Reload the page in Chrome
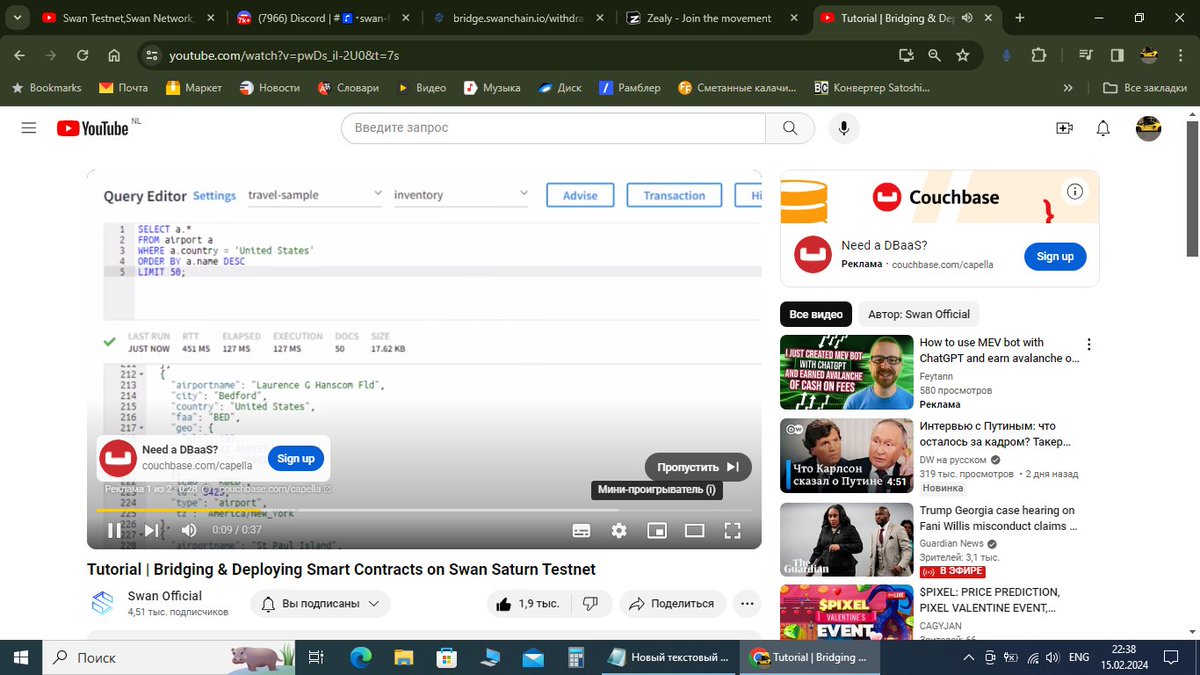Image resolution: width=1200 pixels, height=675 pixels. click(x=82, y=56)
